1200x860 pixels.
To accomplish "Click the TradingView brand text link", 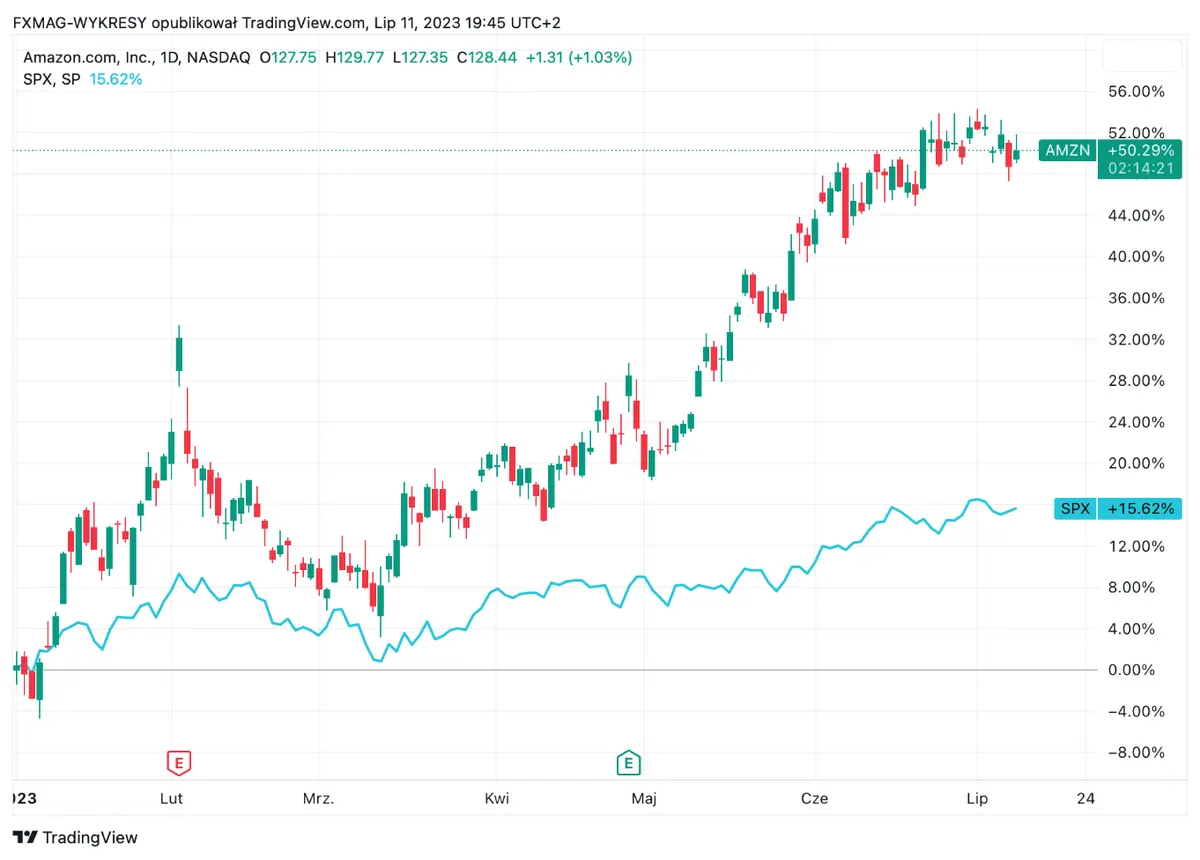I will (91, 837).
